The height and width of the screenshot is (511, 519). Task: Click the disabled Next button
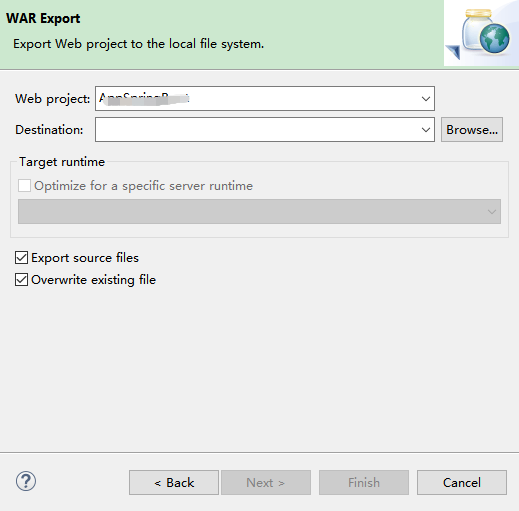pyautogui.click(x=266, y=482)
